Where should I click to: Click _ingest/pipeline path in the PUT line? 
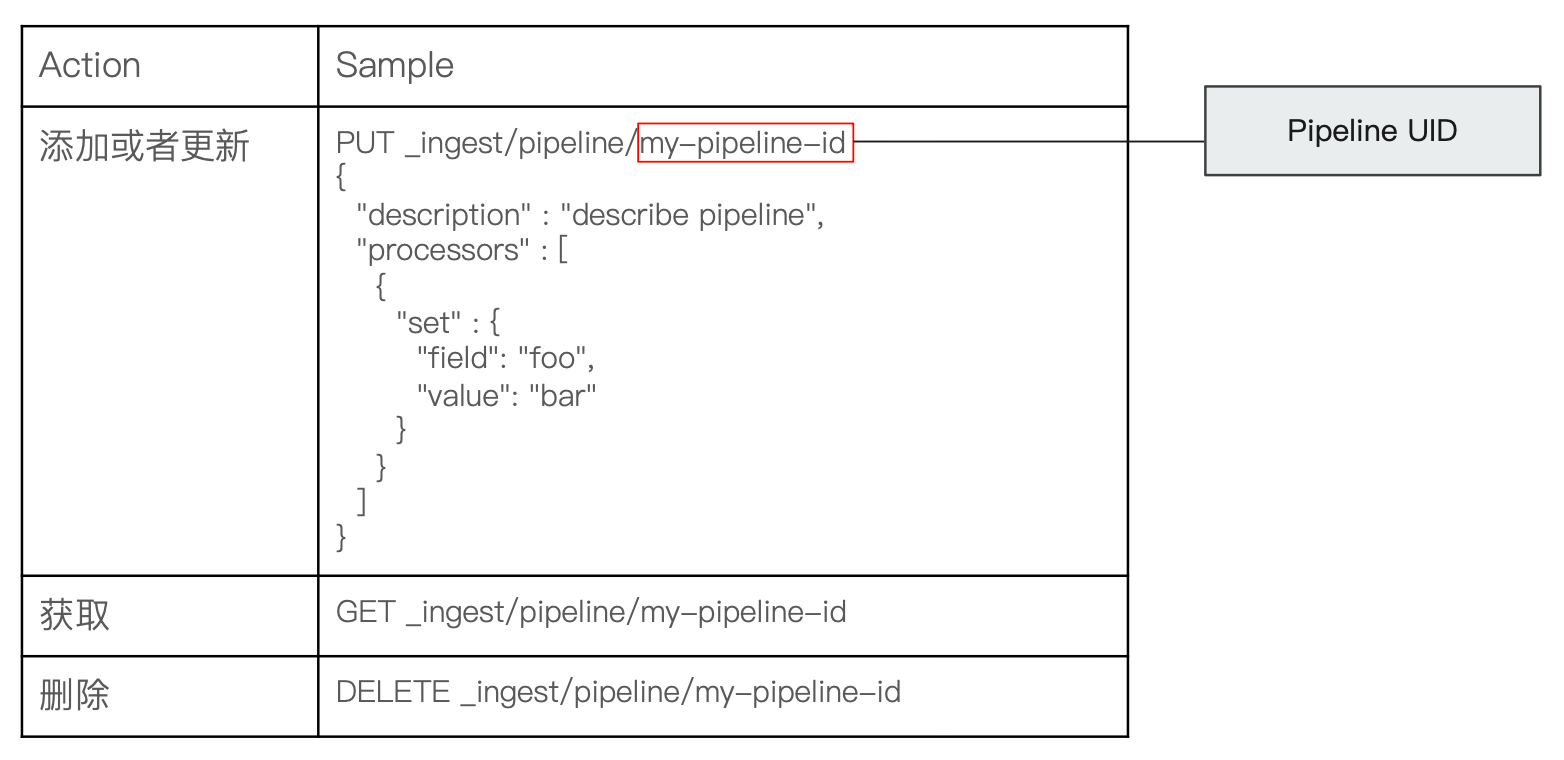(x=520, y=143)
